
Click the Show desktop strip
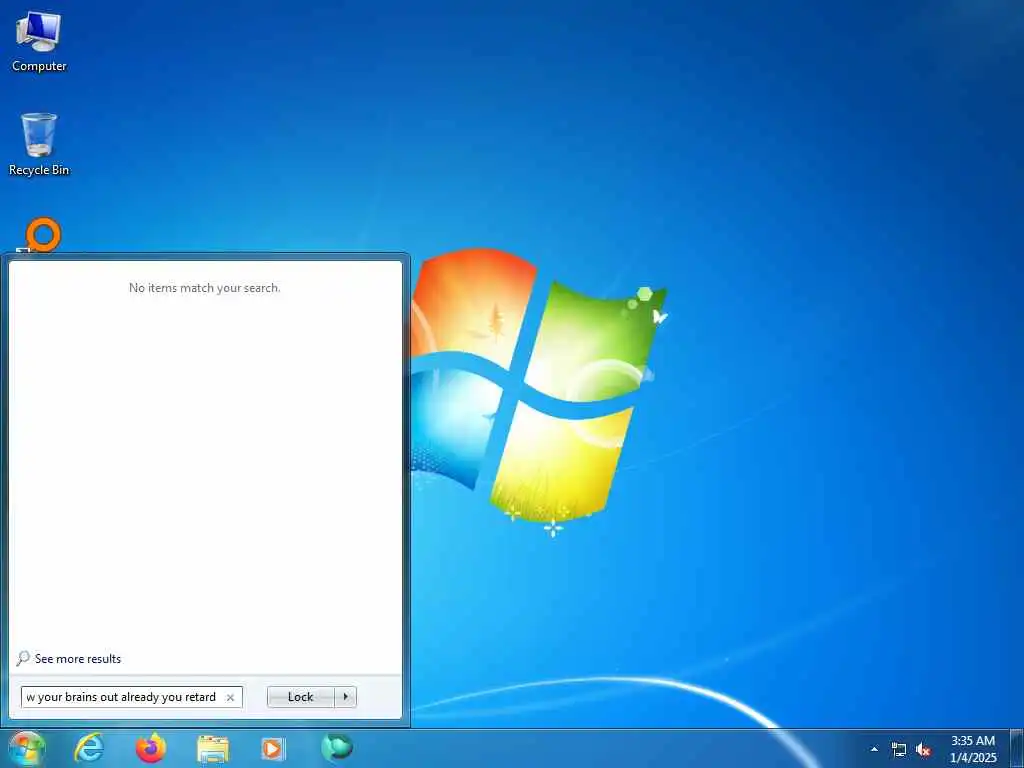tap(1016, 748)
